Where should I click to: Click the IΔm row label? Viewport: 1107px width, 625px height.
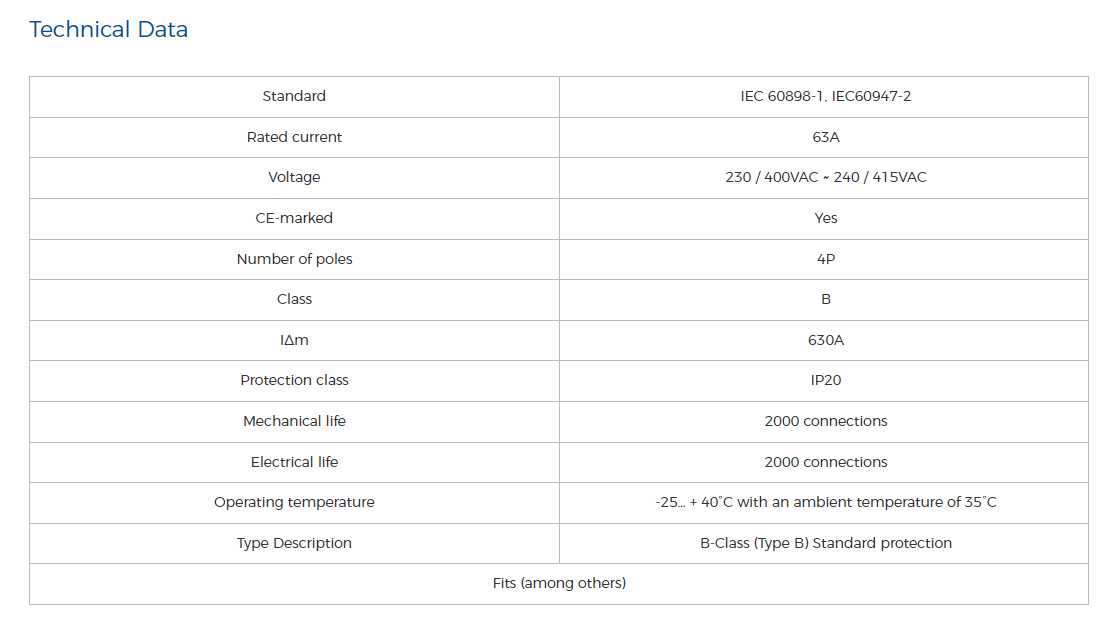click(294, 340)
